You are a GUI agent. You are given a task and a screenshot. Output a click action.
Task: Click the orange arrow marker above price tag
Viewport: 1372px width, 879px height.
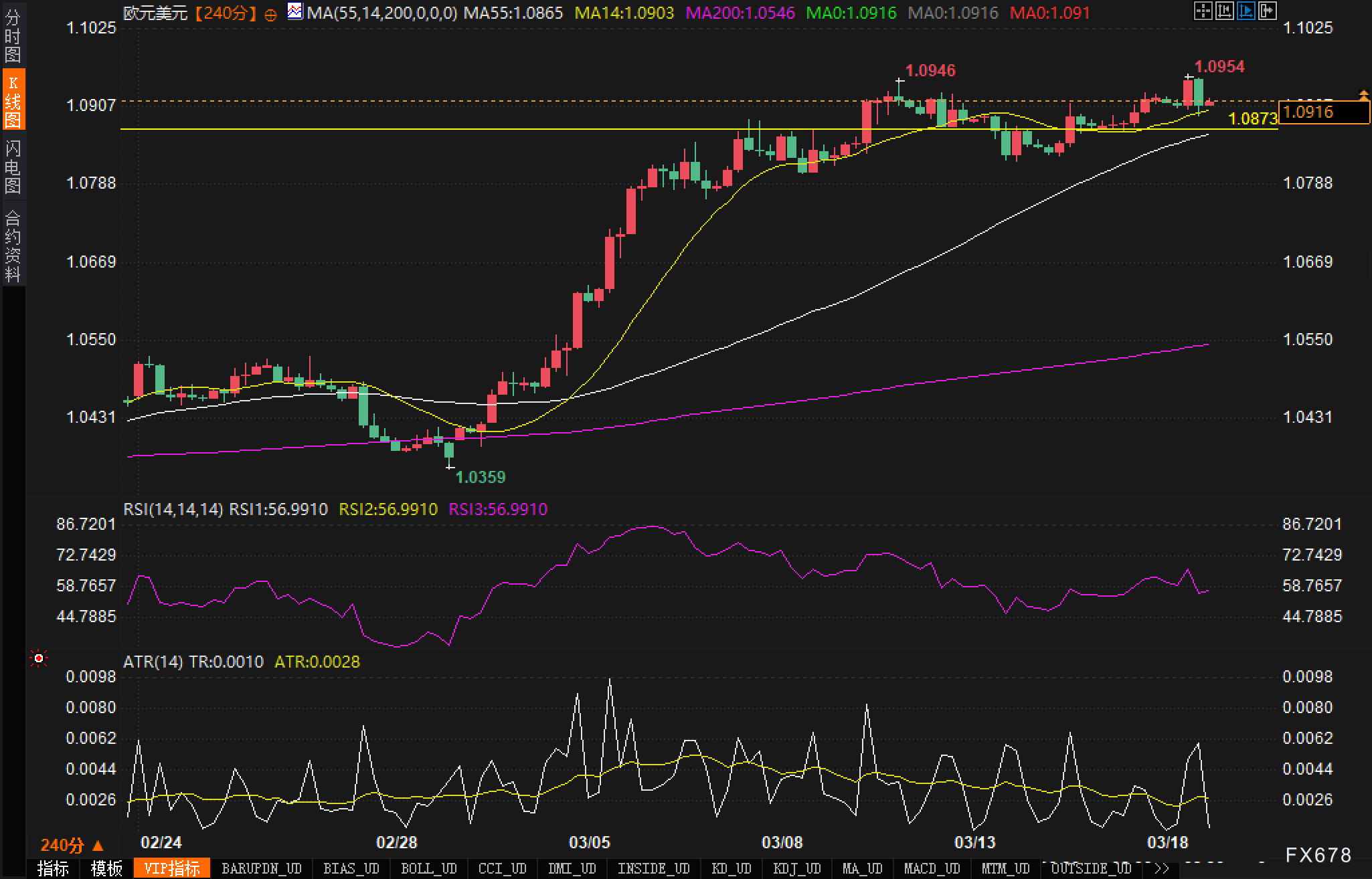(x=1363, y=95)
